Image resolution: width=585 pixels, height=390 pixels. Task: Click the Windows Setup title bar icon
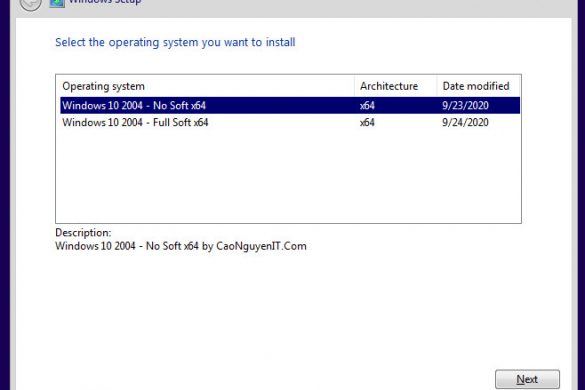coord(57,3)
